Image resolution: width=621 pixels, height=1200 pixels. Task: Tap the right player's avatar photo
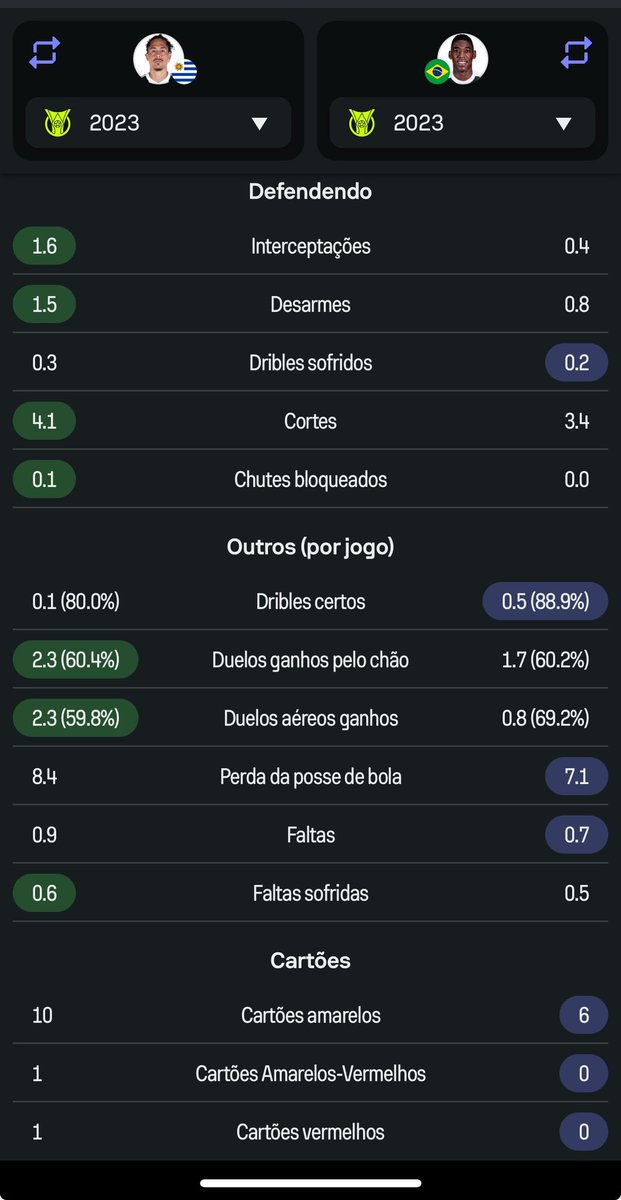tap(463, 59)
